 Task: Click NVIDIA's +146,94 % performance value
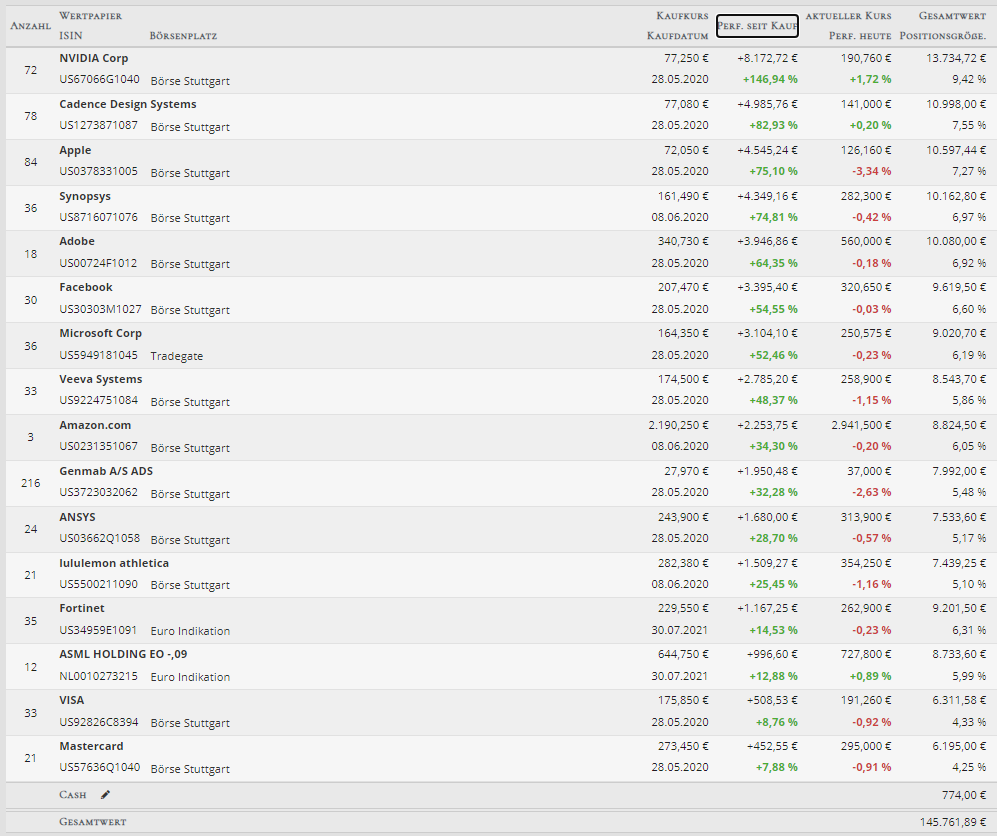(x=770, y=79)
